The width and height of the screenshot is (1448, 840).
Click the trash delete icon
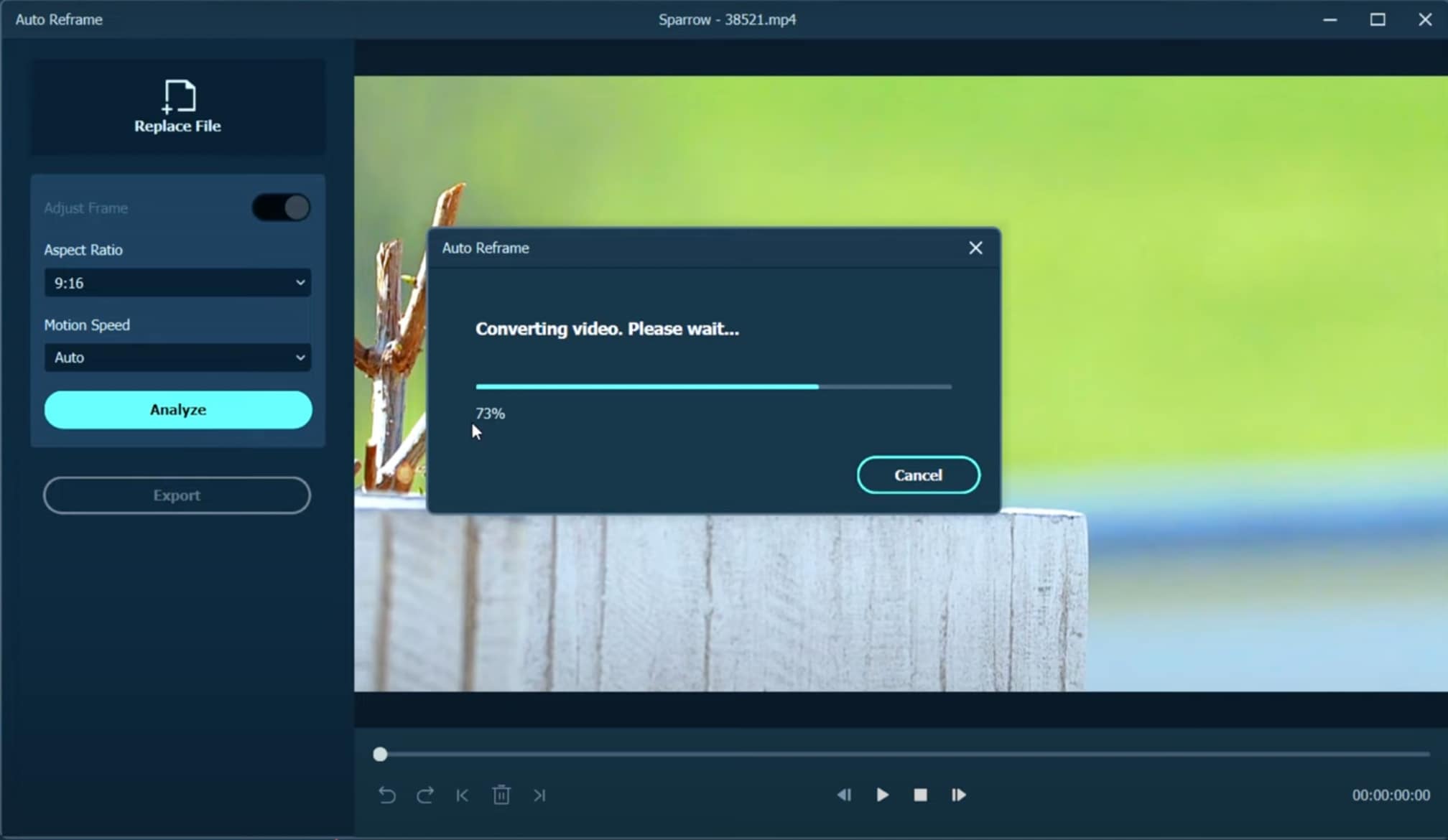click(501, 795)
